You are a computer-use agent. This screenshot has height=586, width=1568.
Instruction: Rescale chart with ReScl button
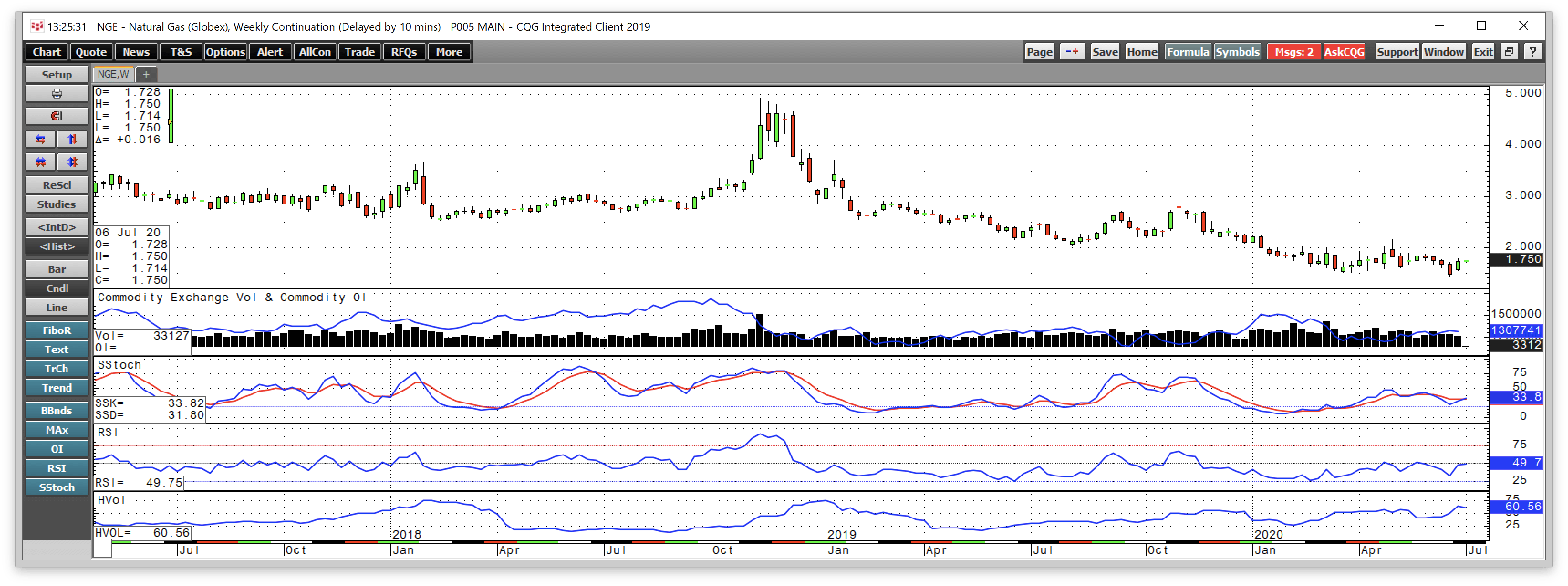point(57,185)
